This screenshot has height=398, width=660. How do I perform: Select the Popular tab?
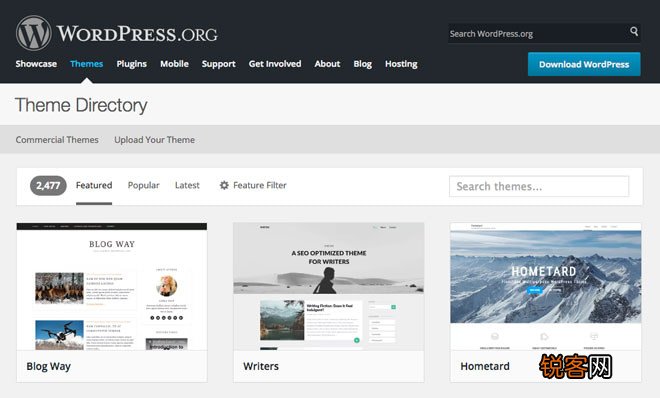pos(144,186)
